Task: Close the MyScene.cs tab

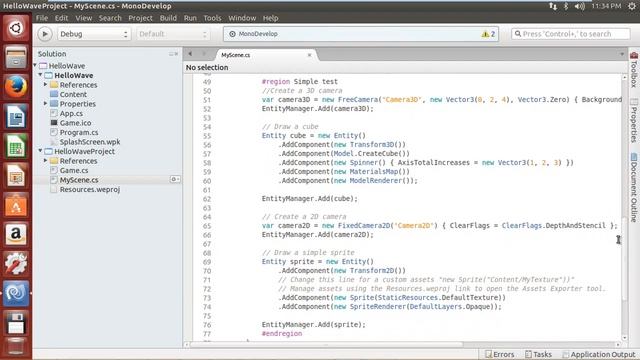Action: click(x=309, y=55)
